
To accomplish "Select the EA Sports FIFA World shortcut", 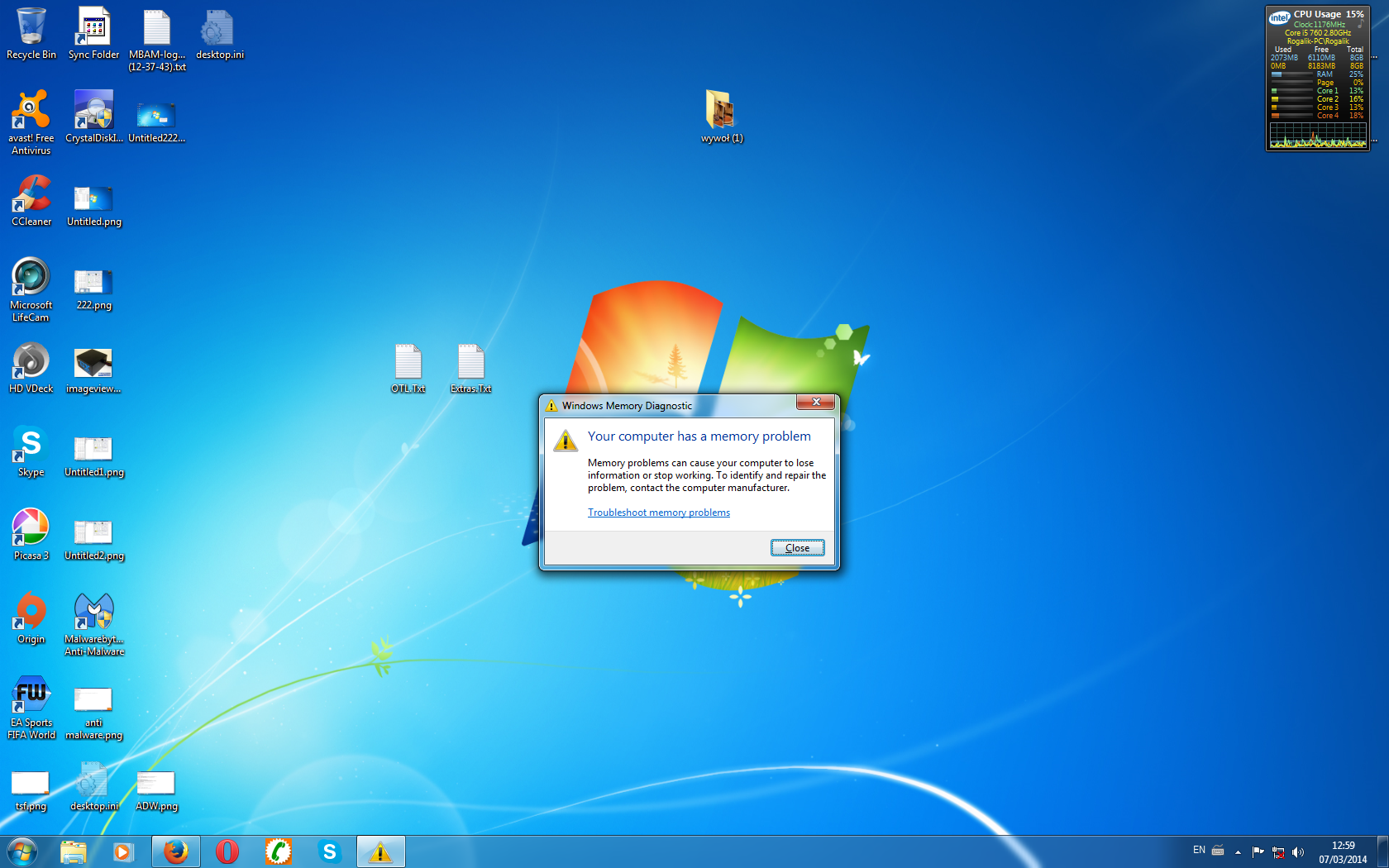I will click(x=31, y=707).
